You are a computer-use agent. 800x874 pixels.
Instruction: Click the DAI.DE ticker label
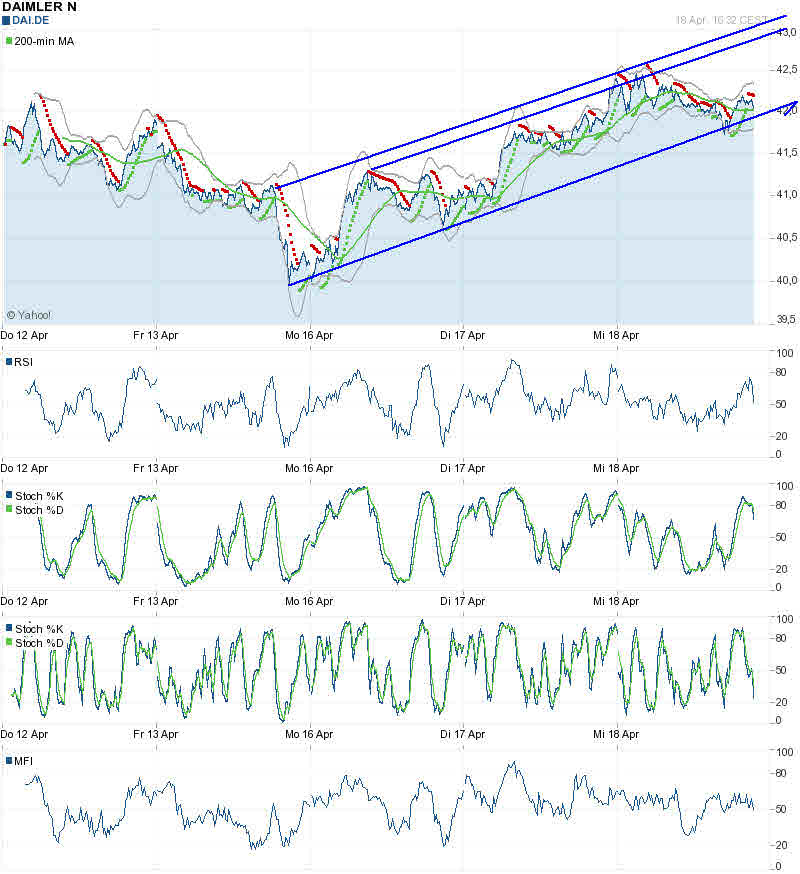tap(31, 21)
